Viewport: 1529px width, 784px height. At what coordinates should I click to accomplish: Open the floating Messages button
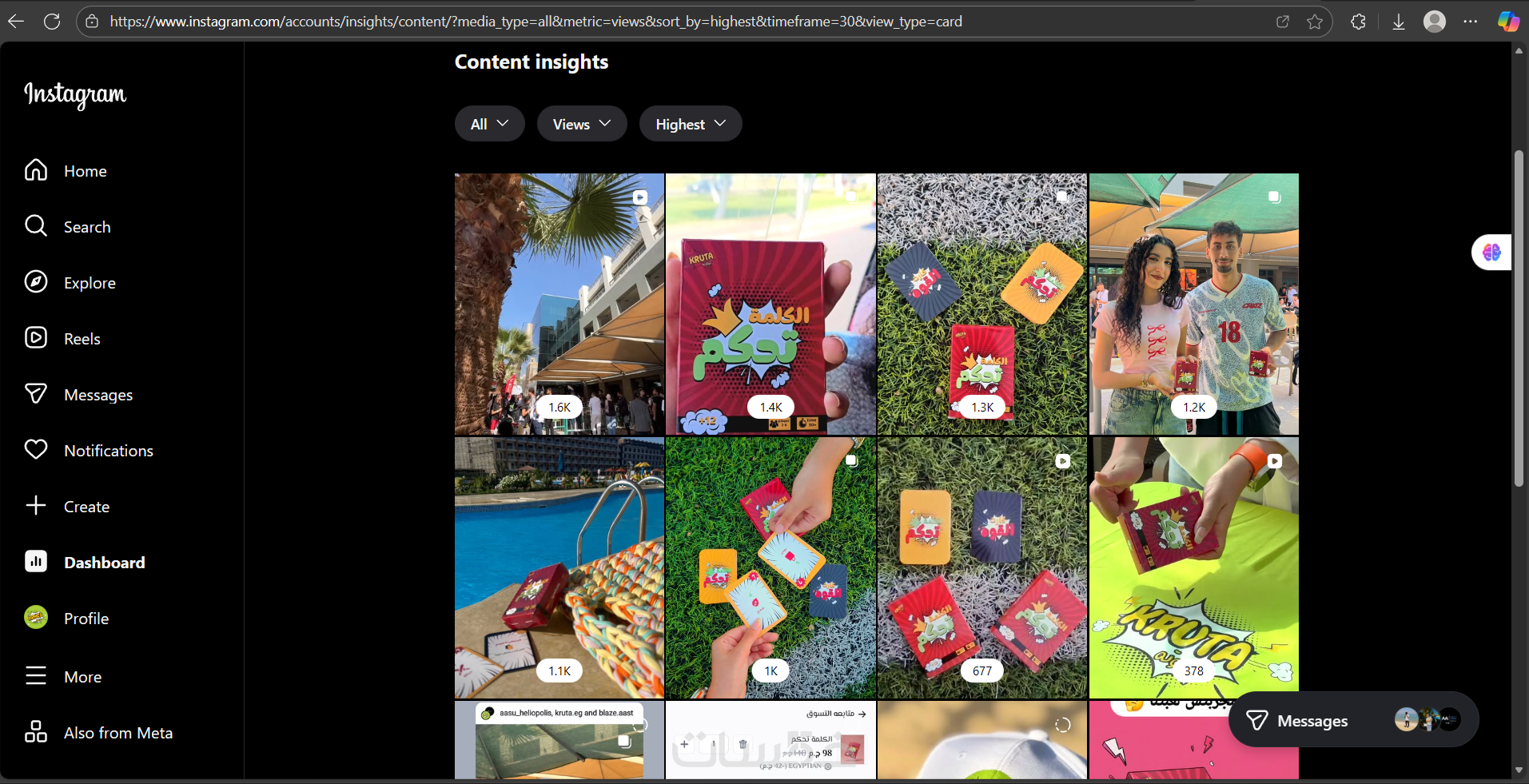click(x=1353, y=719)
